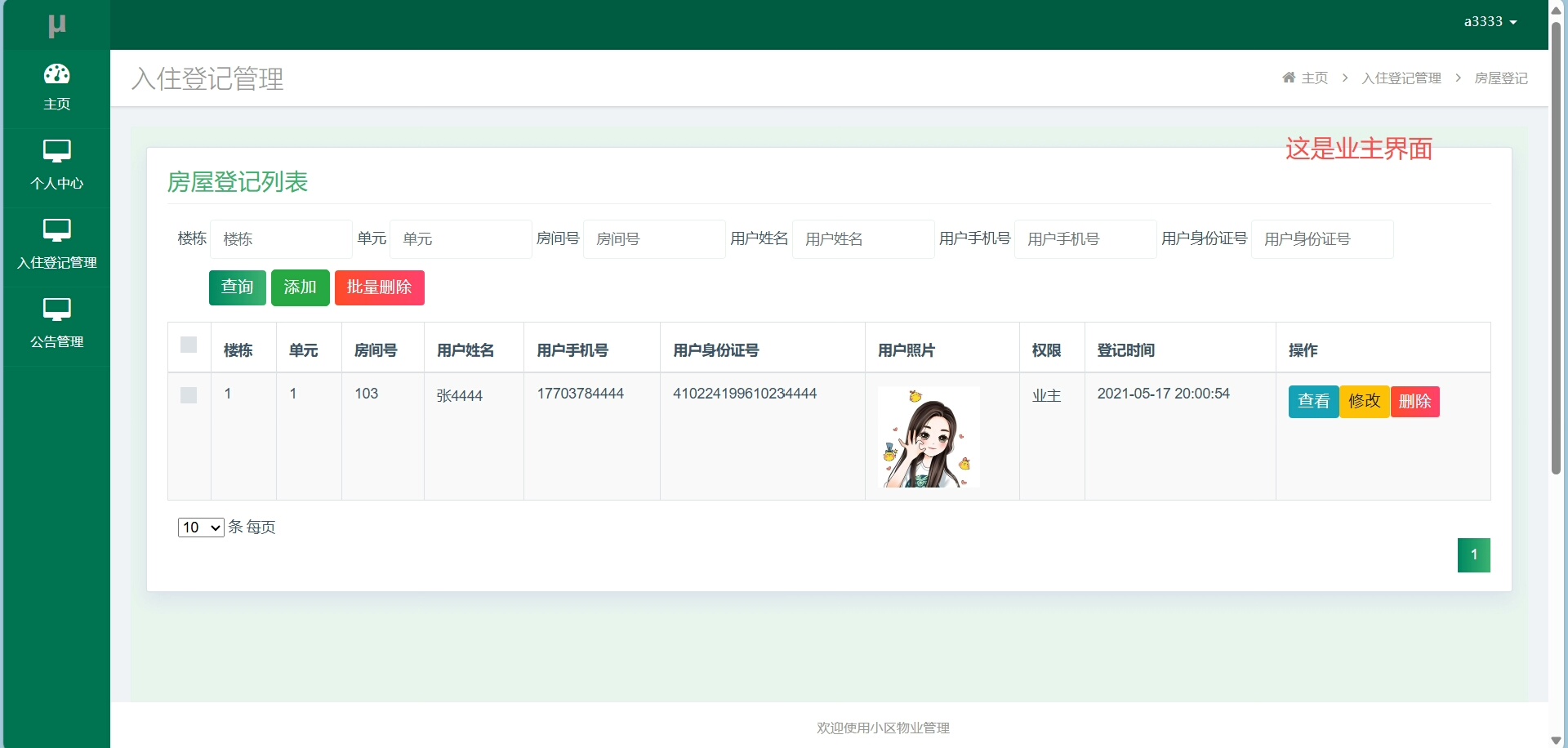Click the 房屋登记 breadcrumb item

1501,78
